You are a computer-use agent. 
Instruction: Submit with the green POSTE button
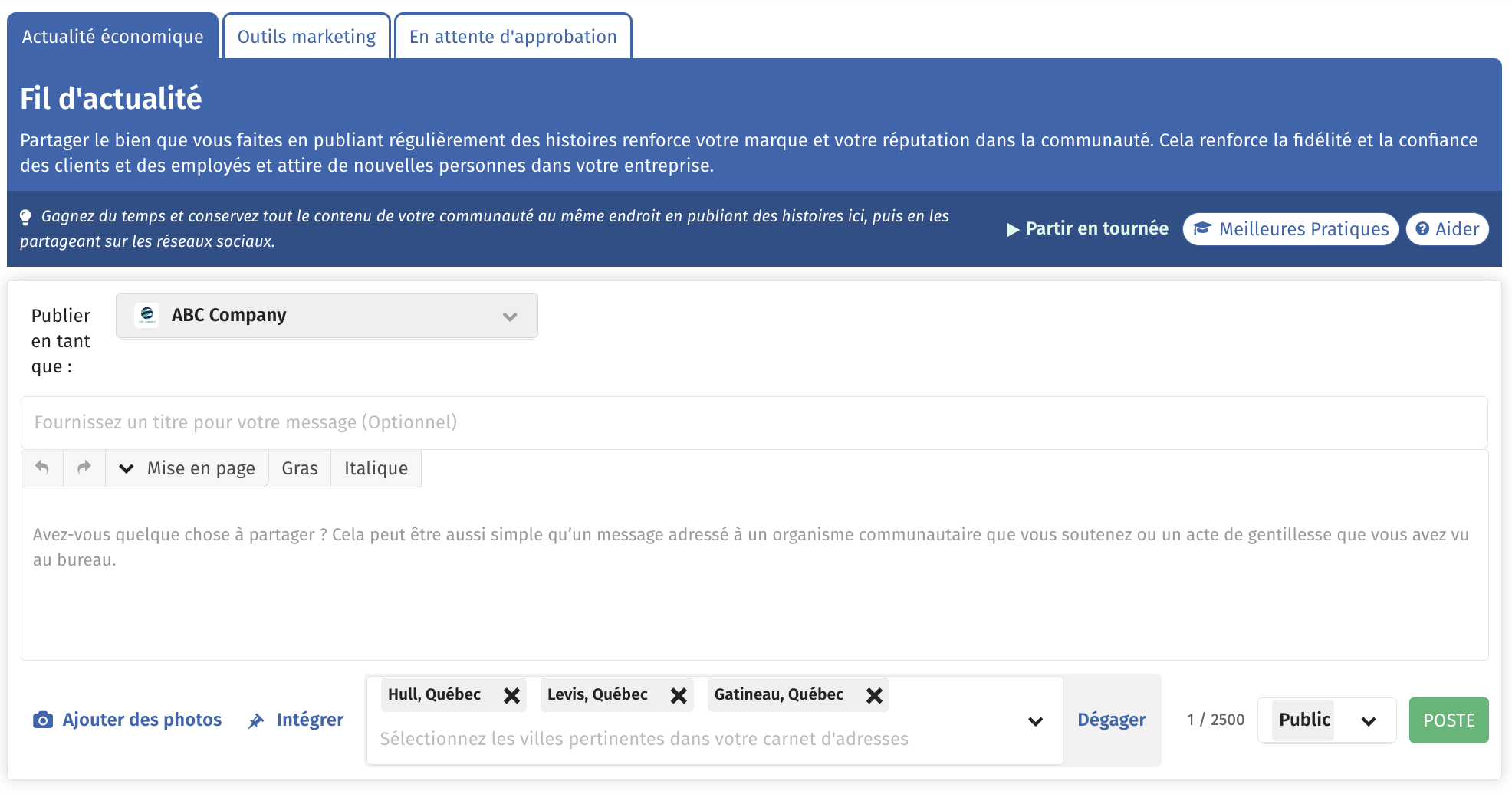[x=1449, y=720]
